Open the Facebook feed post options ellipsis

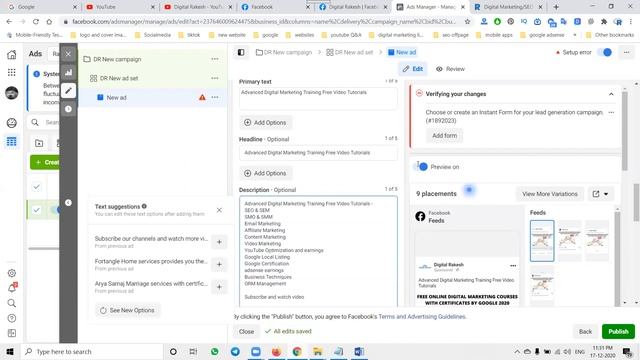click(x=513, y=266)
